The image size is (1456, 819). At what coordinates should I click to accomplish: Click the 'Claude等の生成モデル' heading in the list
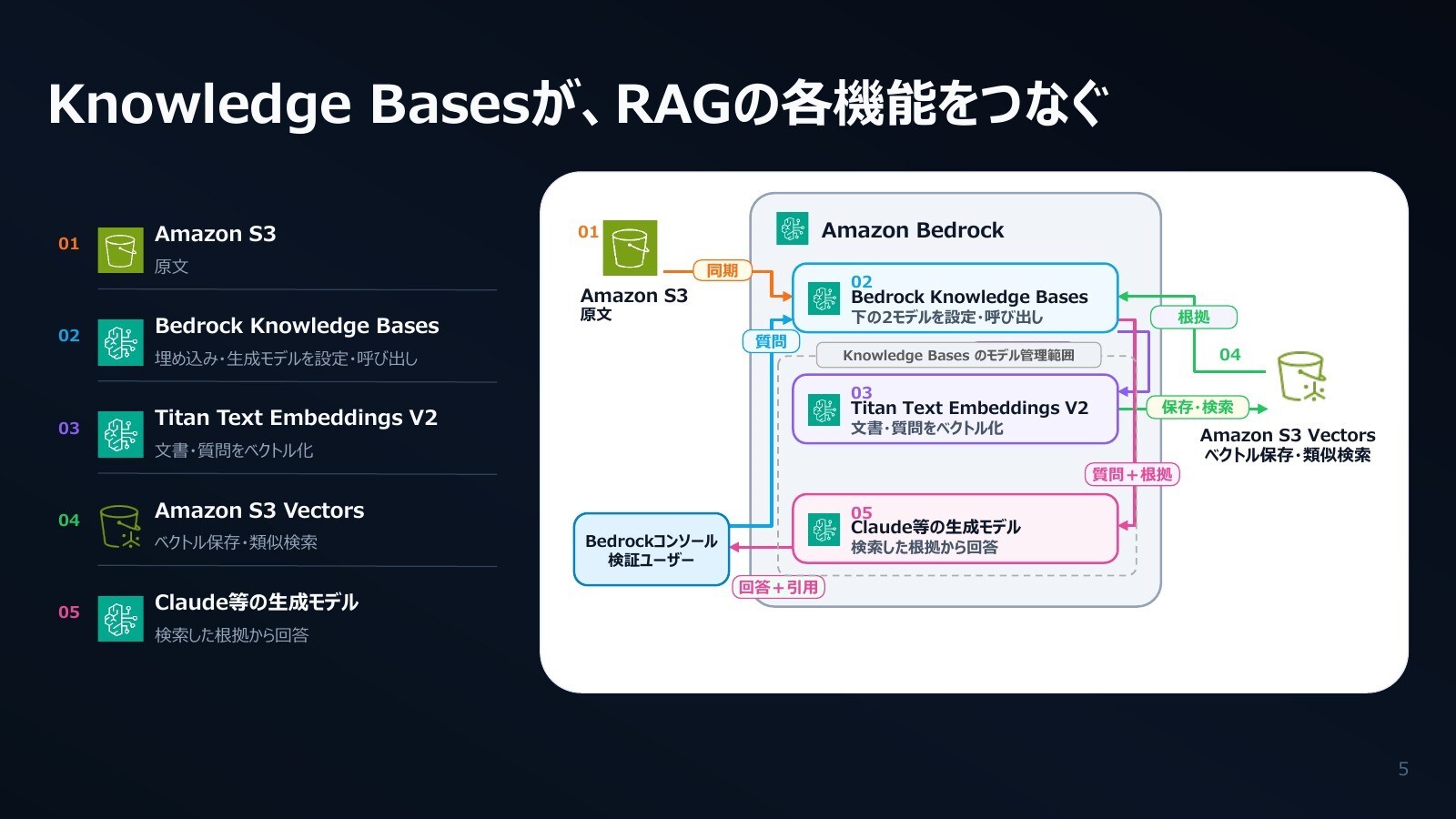click(257, 602)
